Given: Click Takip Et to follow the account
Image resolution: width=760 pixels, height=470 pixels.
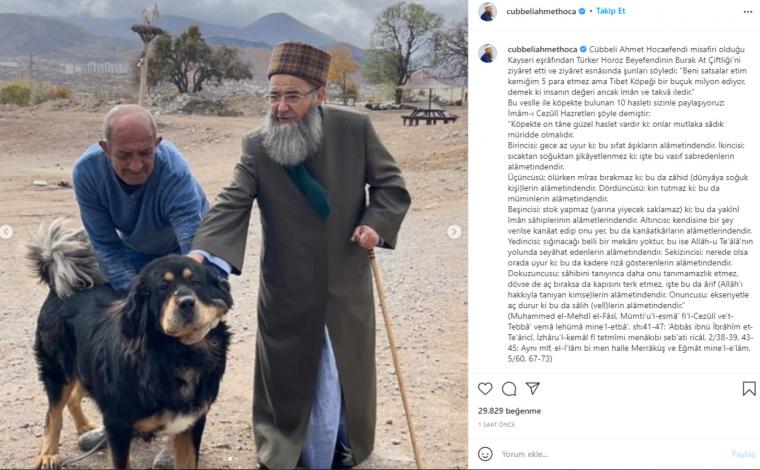Looking at the screenshot, I should click(611, 11).
